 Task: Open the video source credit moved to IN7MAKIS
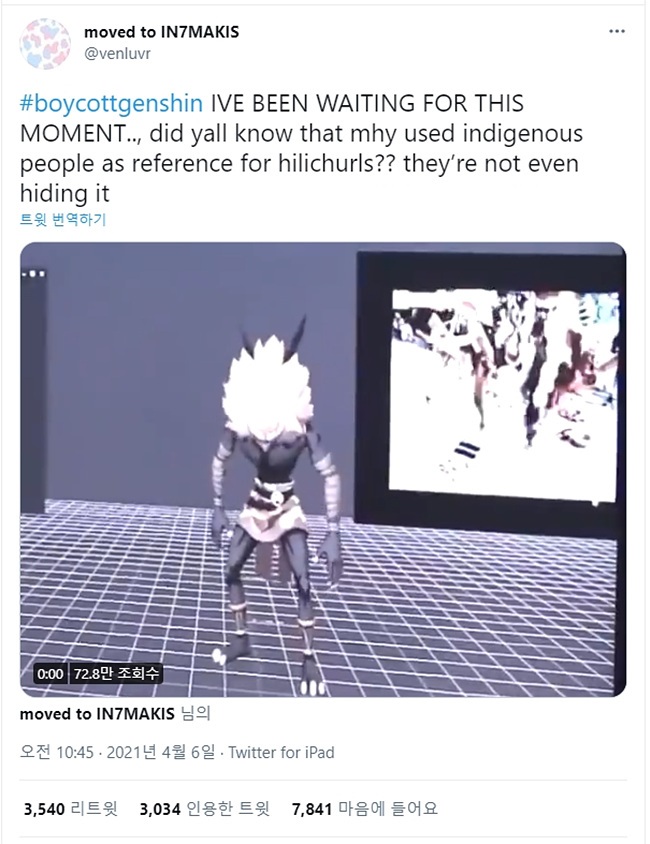click(x=97, y=714)
